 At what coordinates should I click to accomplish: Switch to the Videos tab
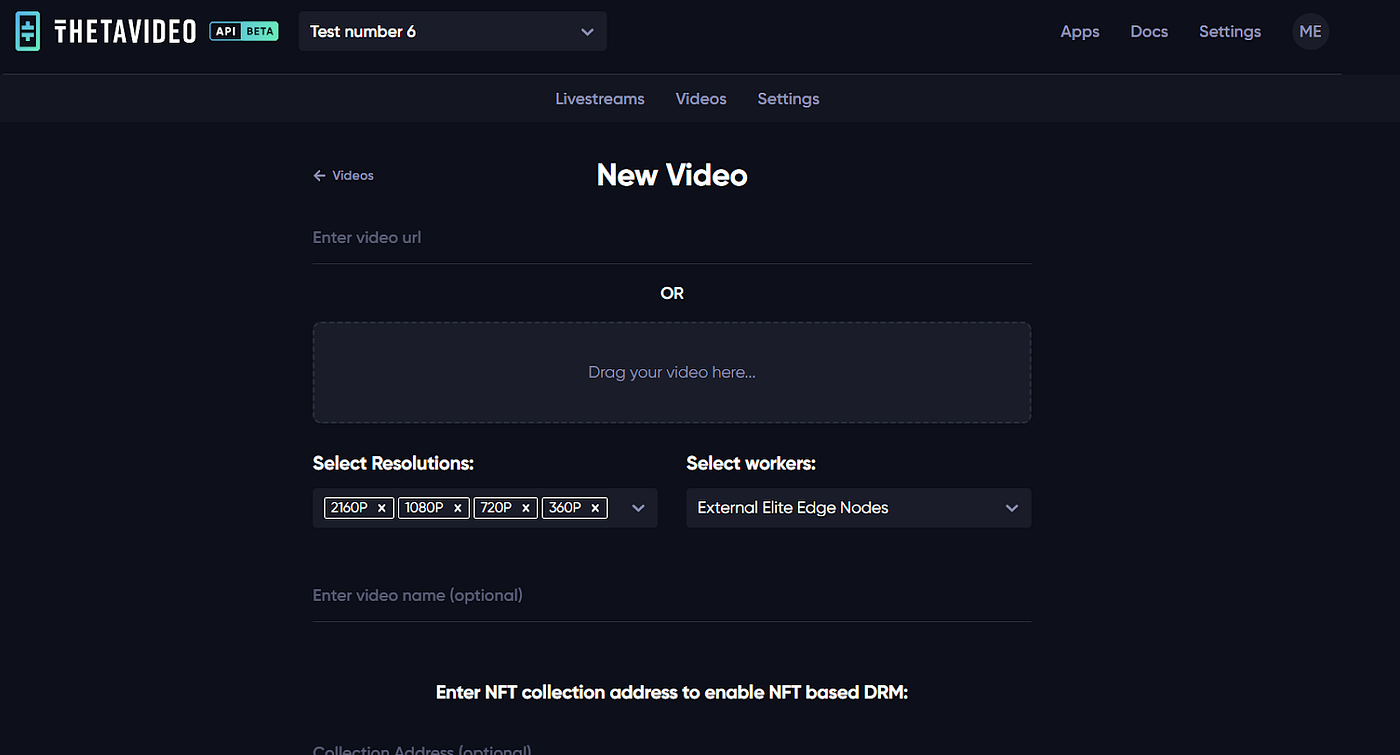[701, 99]
